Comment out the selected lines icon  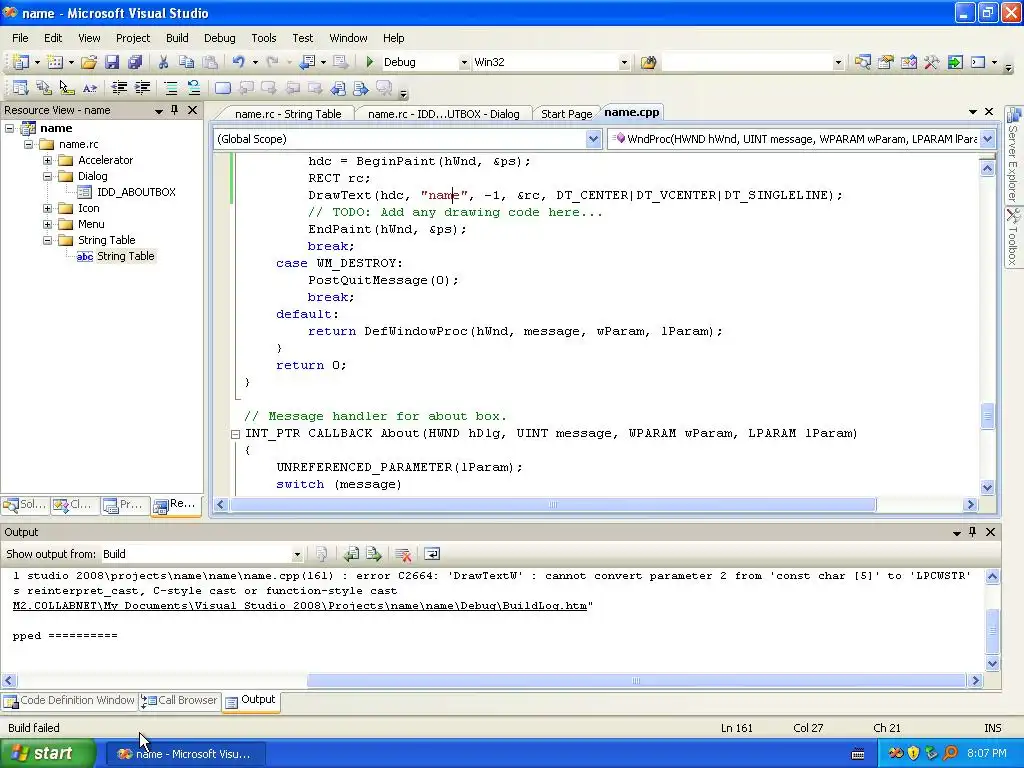pyautogui.click(x=170, y=88)
